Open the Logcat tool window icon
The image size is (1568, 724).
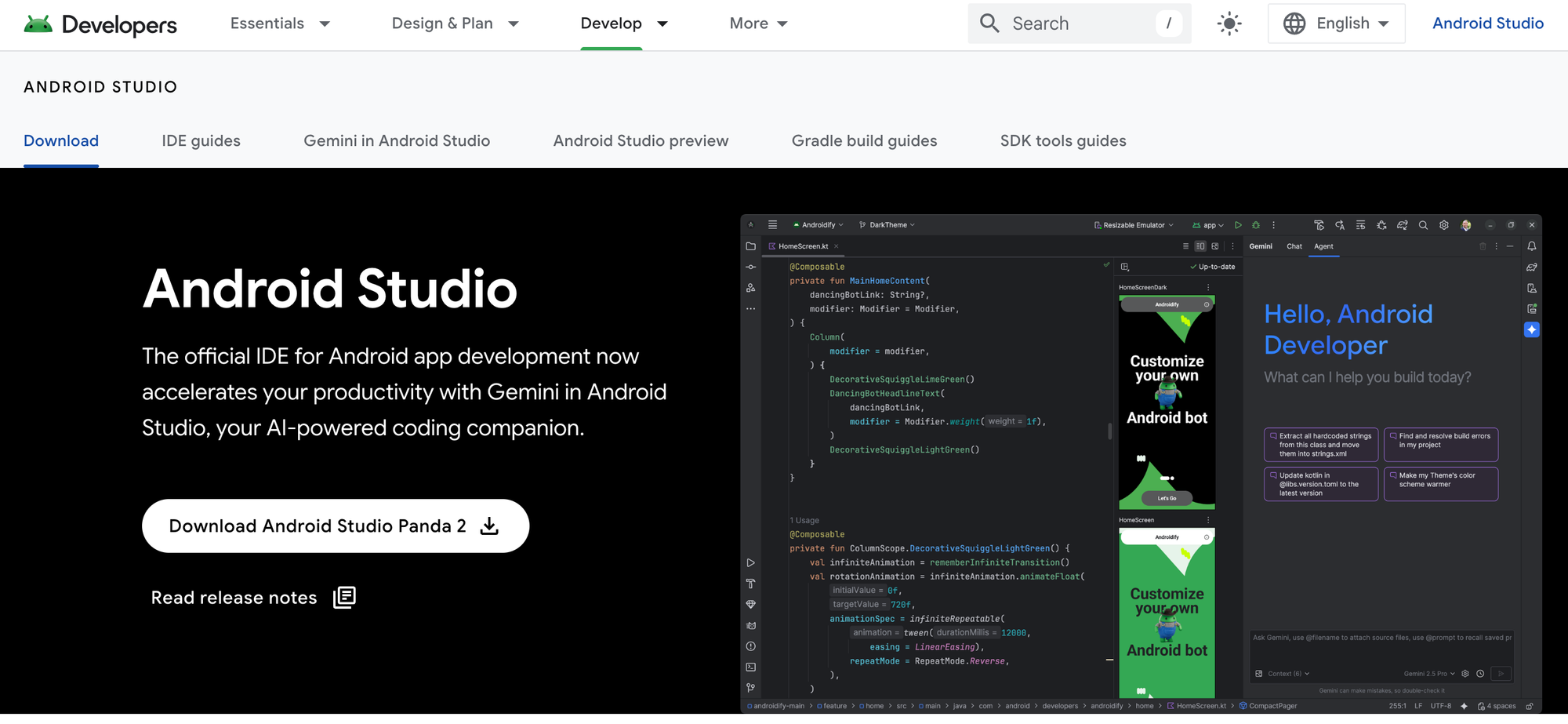[750, 625]
